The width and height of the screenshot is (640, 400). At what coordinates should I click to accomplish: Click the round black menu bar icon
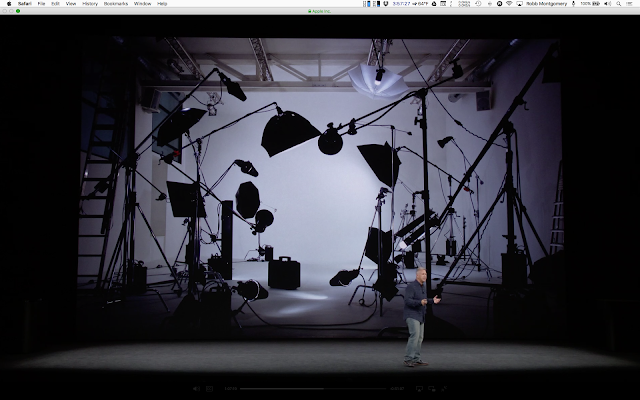tap(499, 4)
